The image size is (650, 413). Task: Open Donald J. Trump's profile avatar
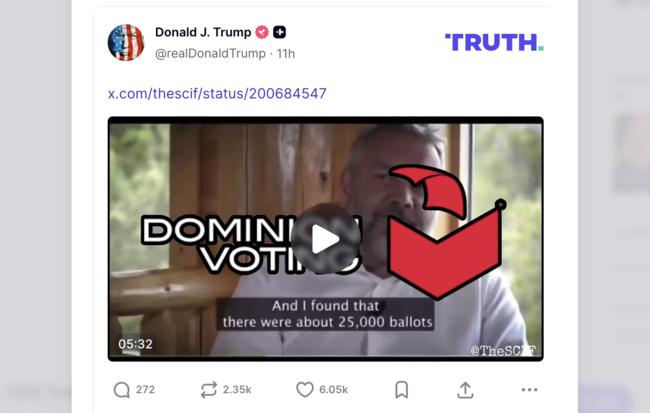(x=126, y=43)
